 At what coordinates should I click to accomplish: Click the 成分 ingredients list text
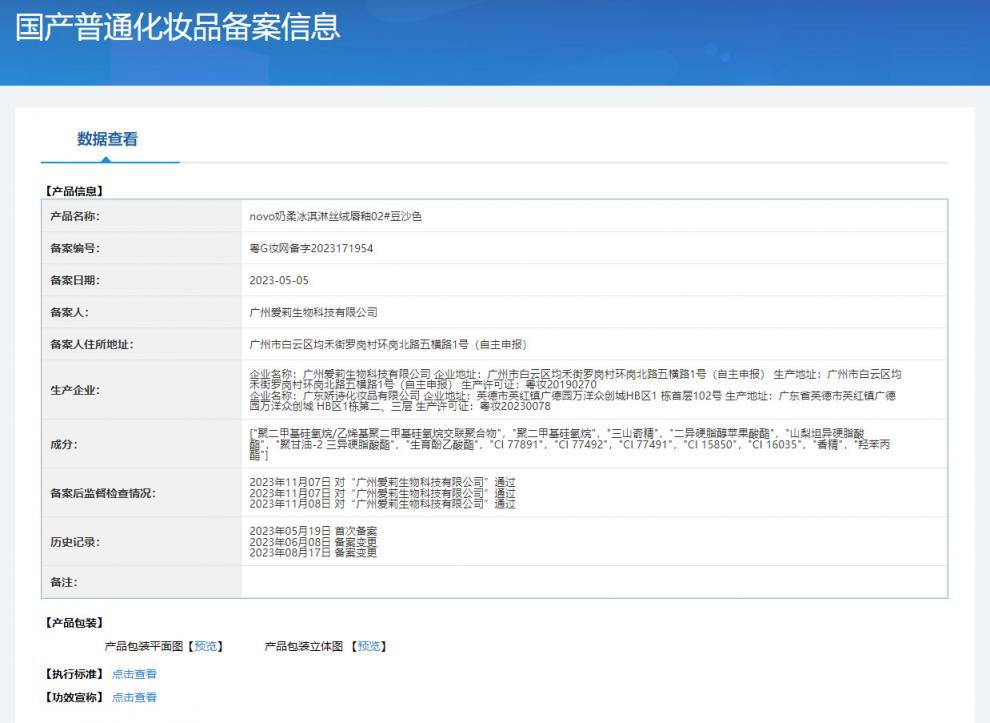(x=570, y=444)
